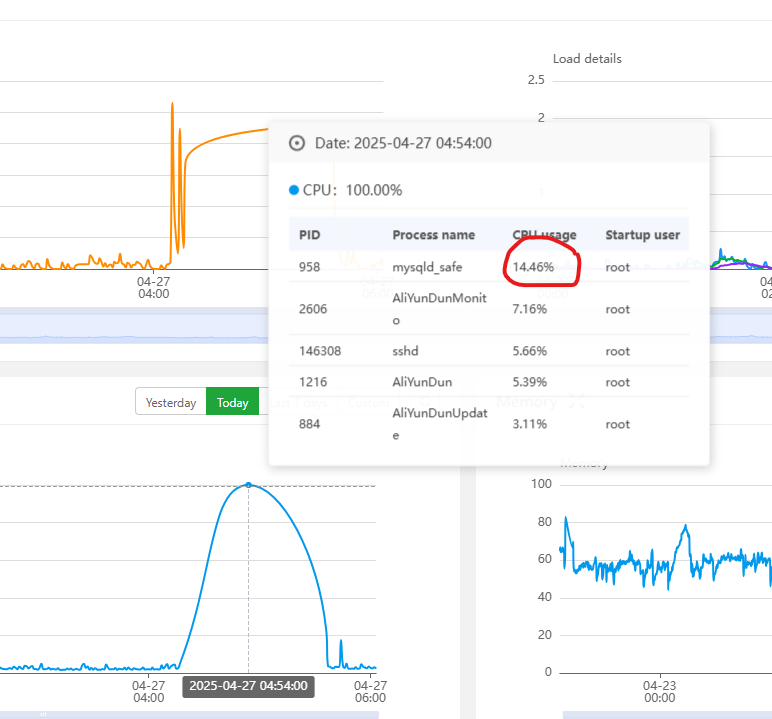The height and width of the screenshot is (719, 772).
Task: Click the 2025-04-27 04:54:00 axis pointer label
Action: tap(249, 686)
